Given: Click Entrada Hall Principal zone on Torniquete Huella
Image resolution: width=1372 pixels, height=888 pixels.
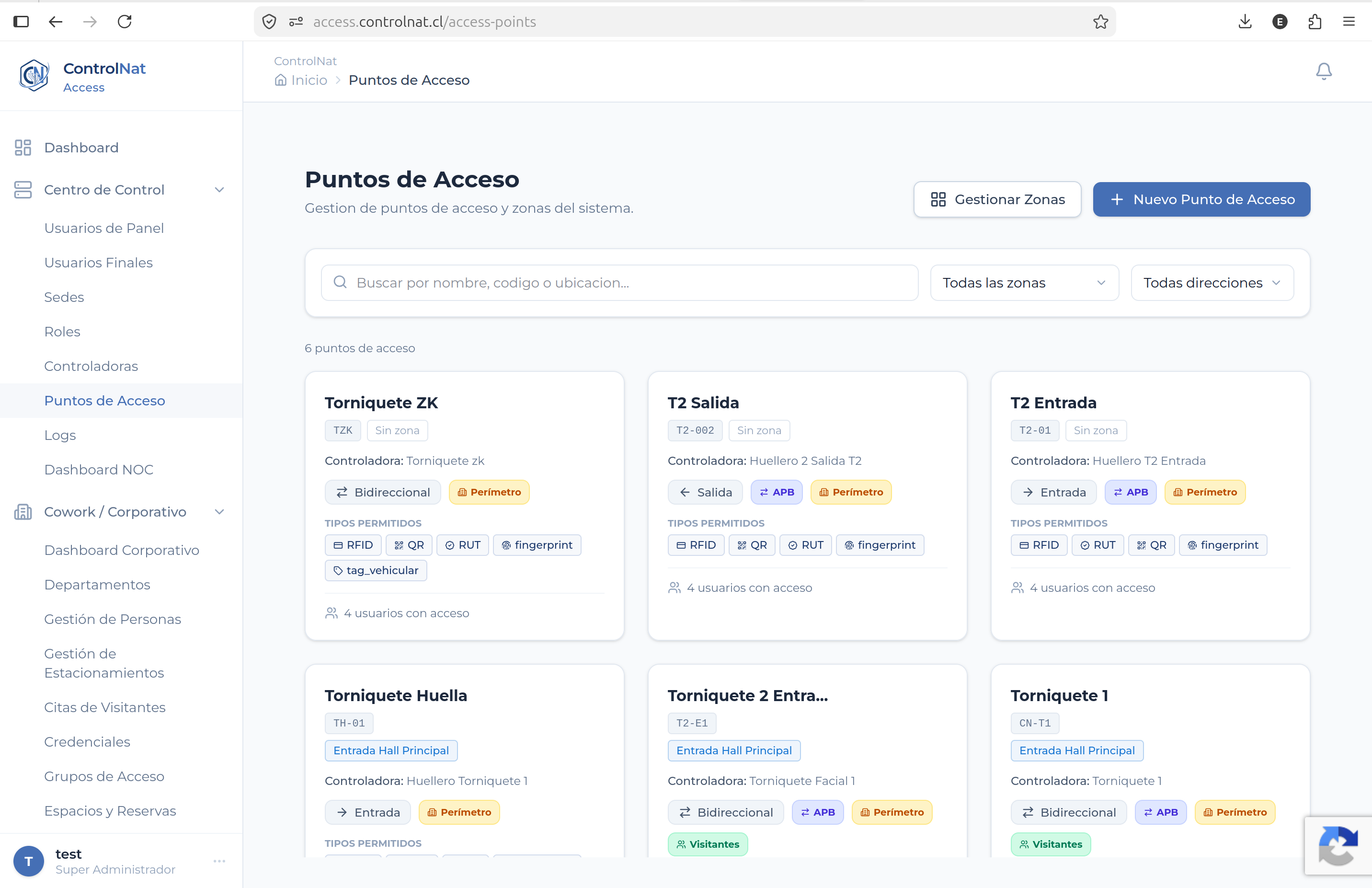Looking at the screenshot, I should point(391,751).
